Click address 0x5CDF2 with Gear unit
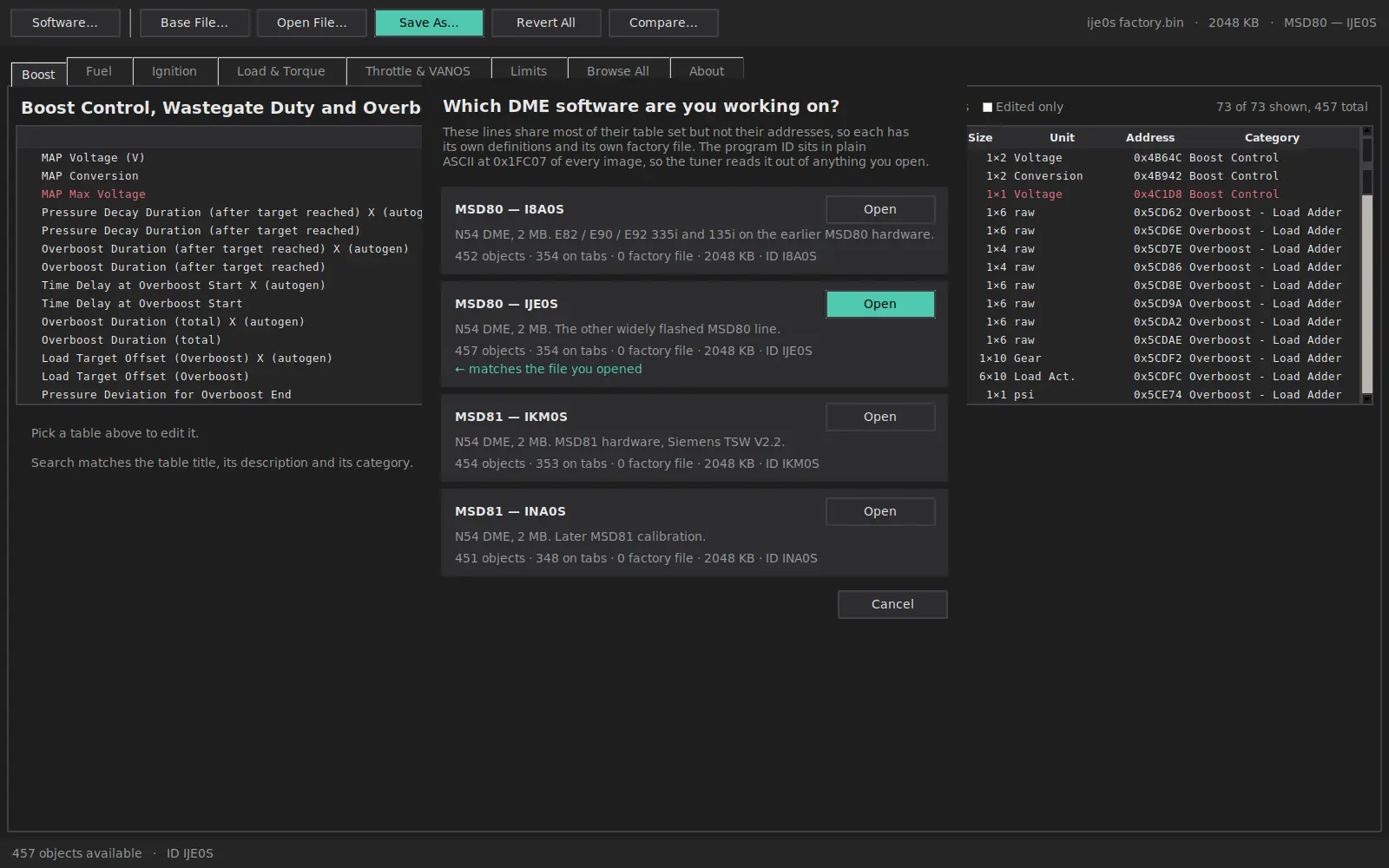This screenshot has height=868, width=1389. pos(1157,358)
